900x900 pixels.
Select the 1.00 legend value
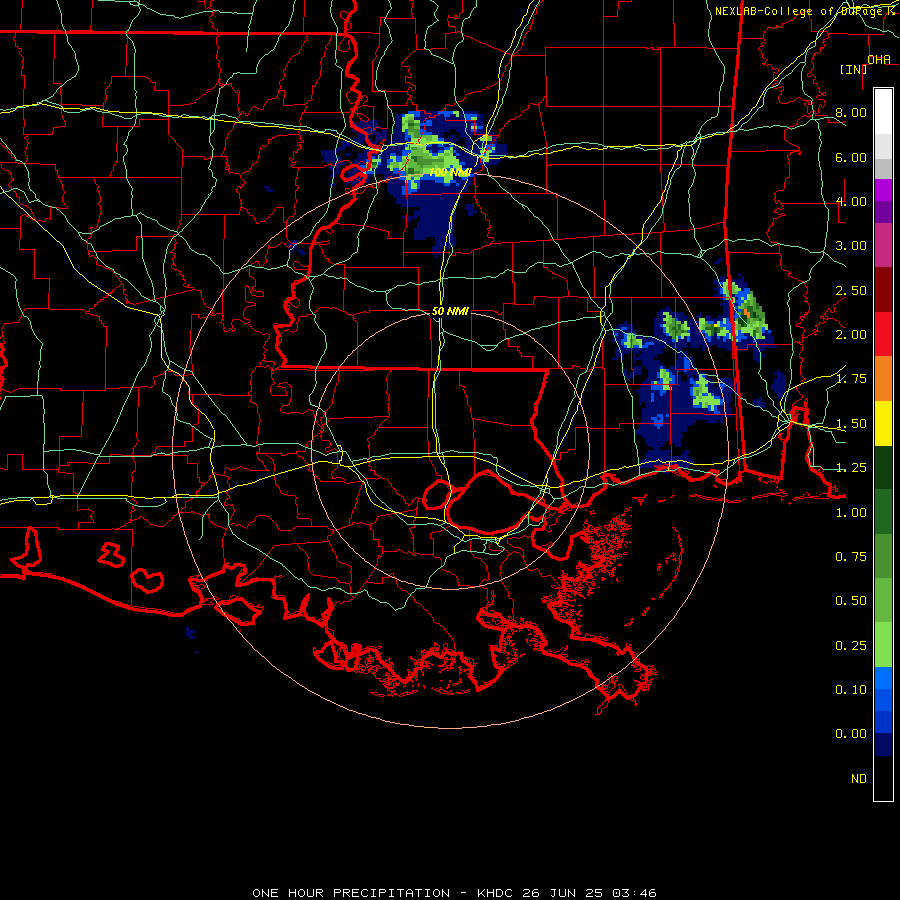pyautogui.click(x=851, y=513)
